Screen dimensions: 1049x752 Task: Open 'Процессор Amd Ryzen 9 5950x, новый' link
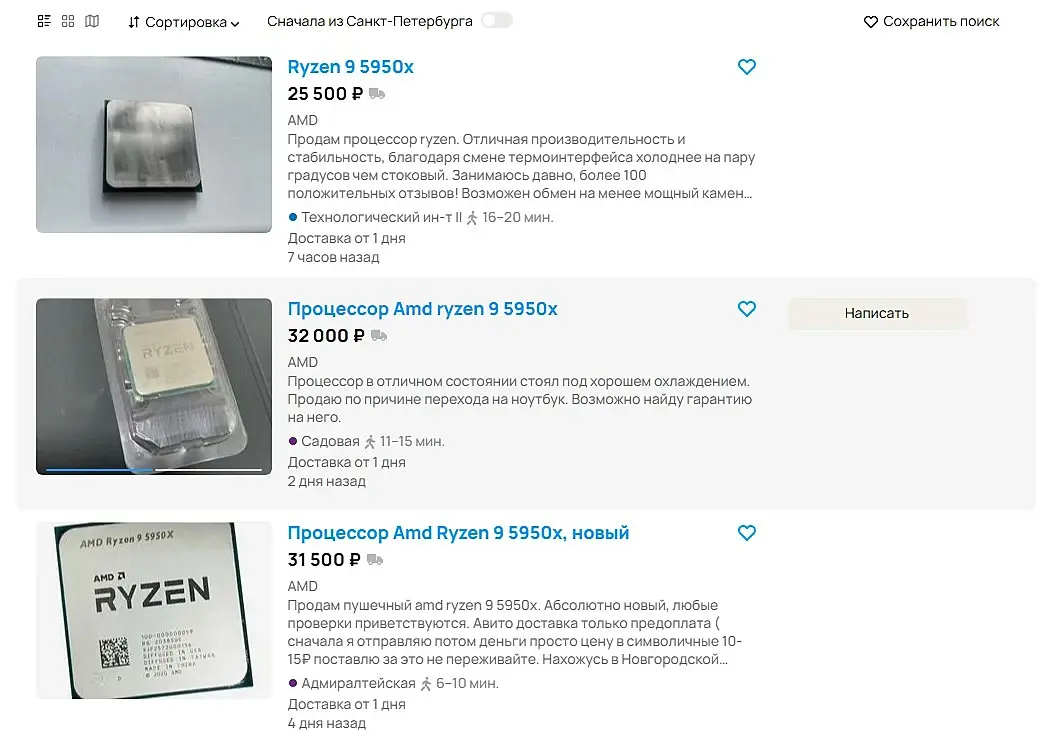458,533
